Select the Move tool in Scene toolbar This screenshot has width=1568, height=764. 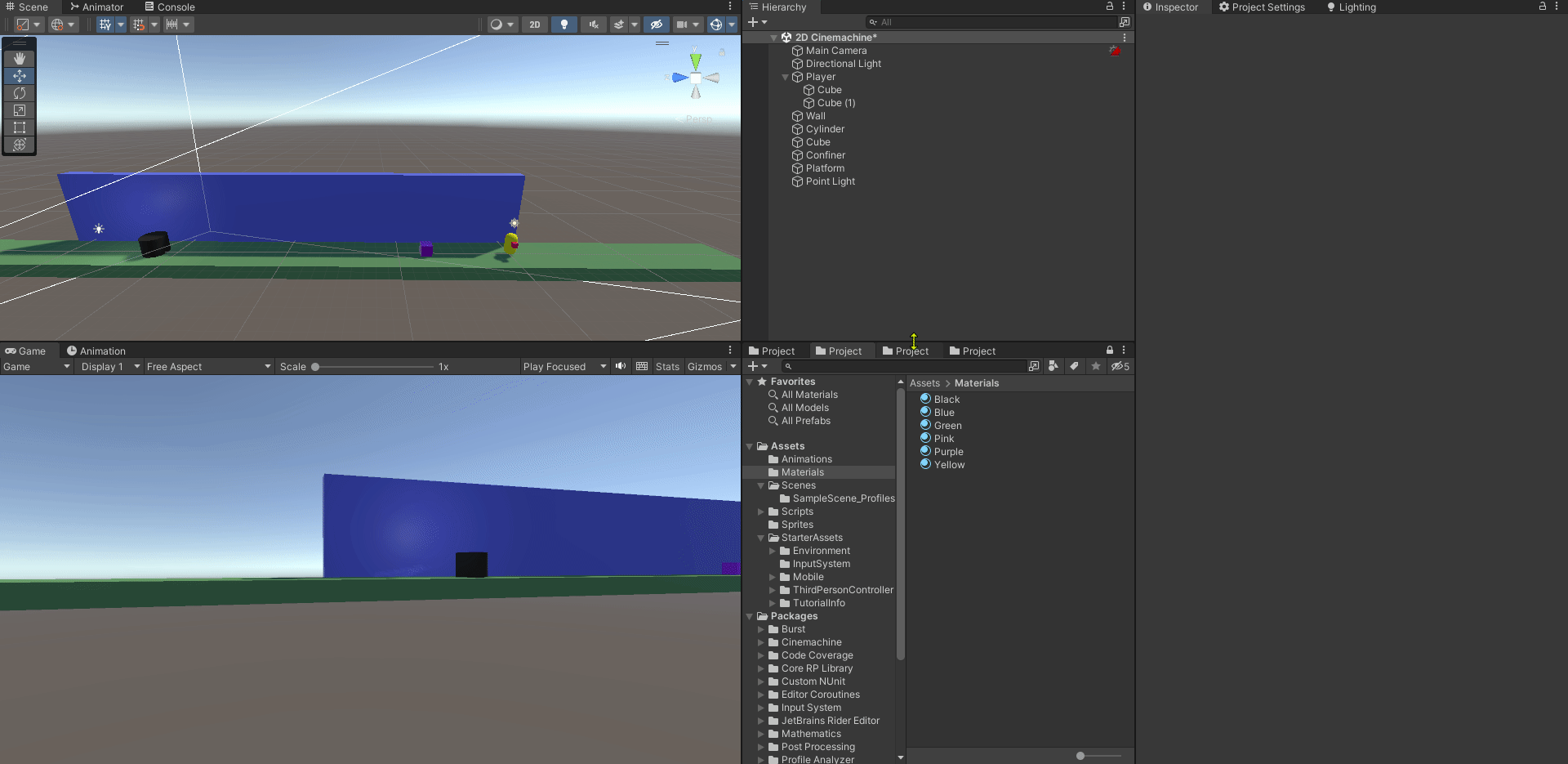[x=19, y=75]
